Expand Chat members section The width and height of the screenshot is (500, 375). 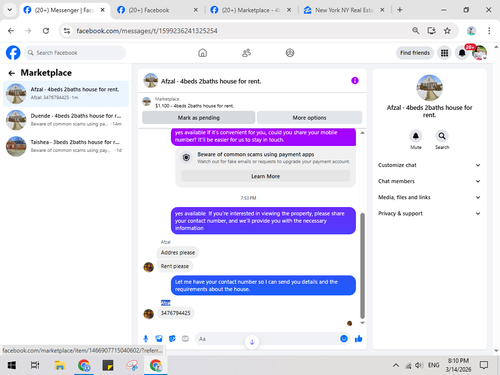[x=429, y=181]
